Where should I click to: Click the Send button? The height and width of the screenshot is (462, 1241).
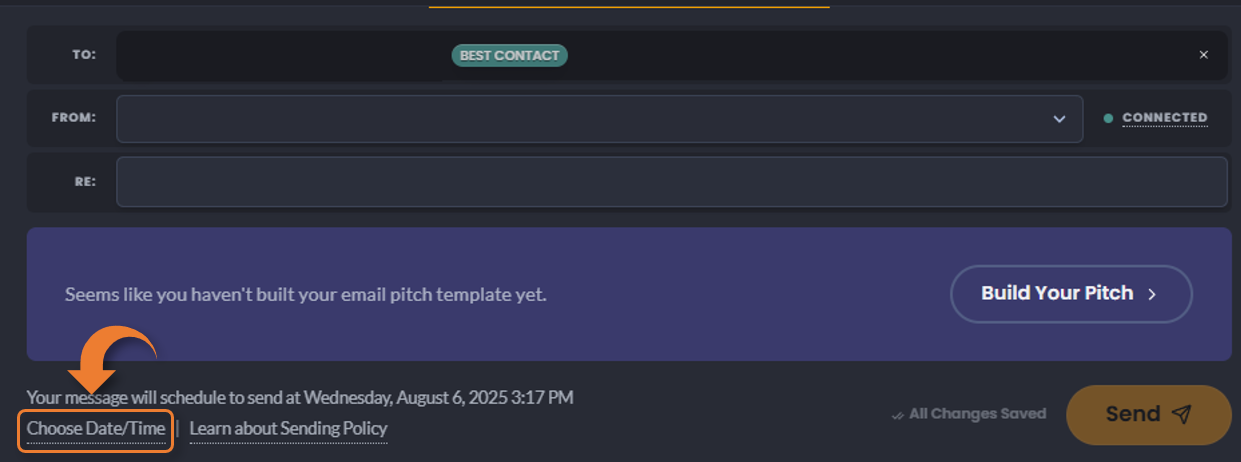(x=1148, y=414)
